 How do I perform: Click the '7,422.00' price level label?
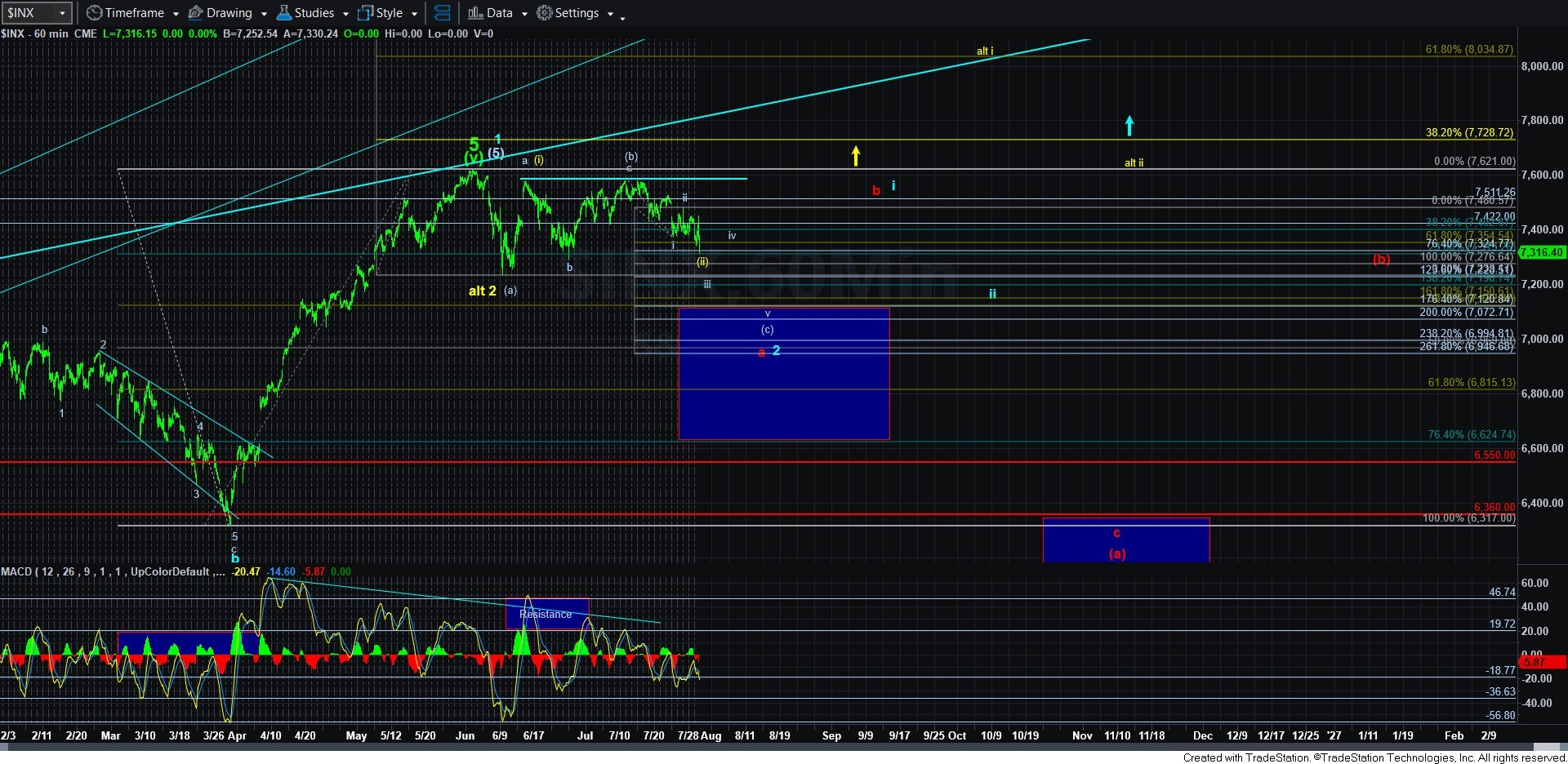tap(1494, 216)
